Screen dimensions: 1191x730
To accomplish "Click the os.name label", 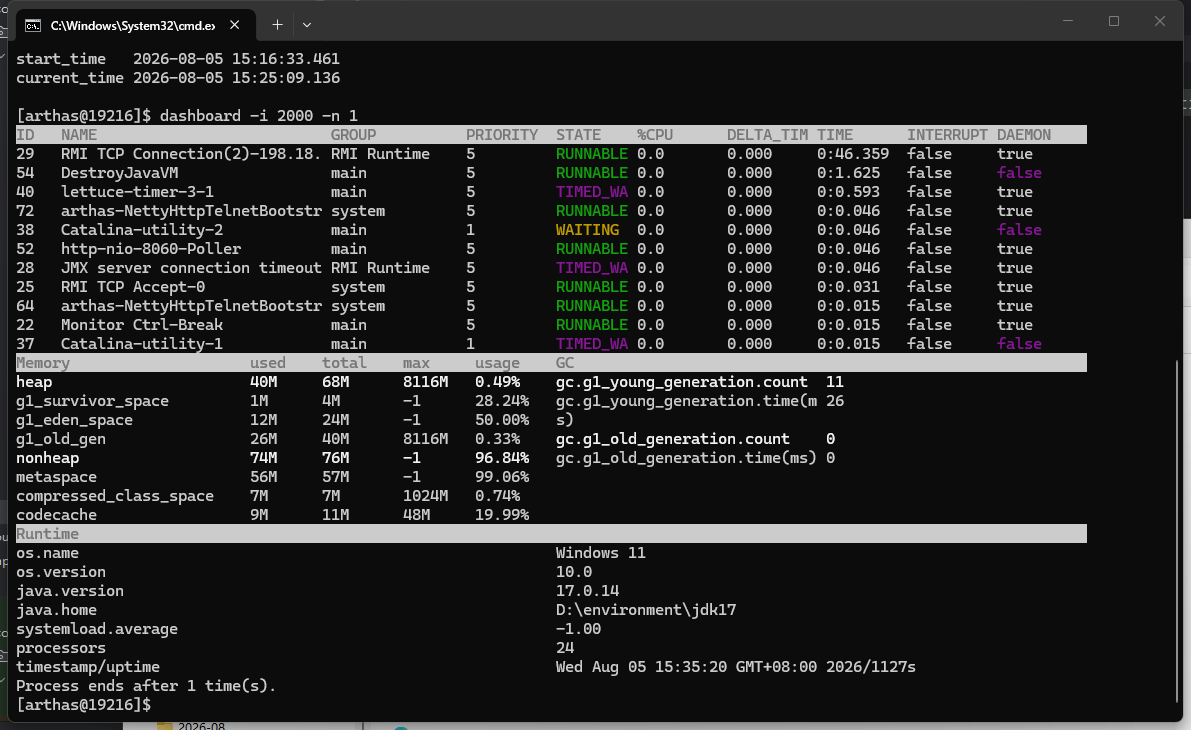I will pyautogui.click(x=47, y=552).
